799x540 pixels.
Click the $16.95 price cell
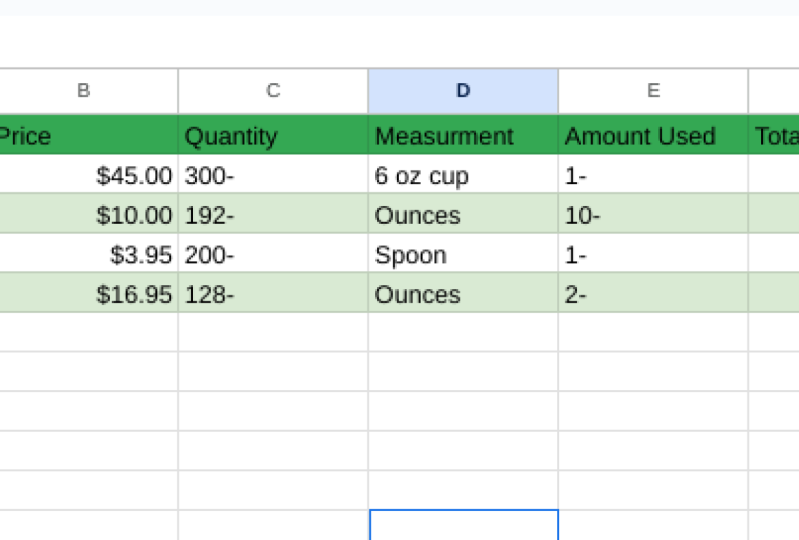point(88,294)
